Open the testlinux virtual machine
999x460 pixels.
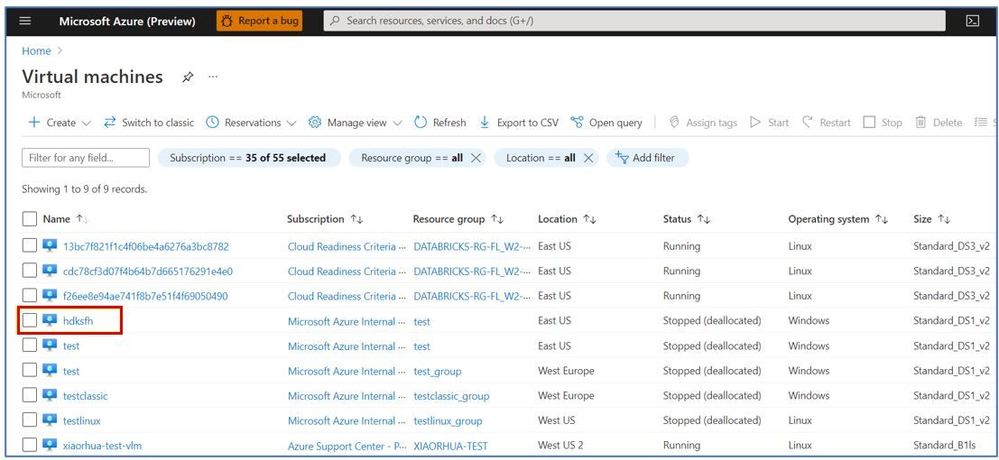point(82,420)
